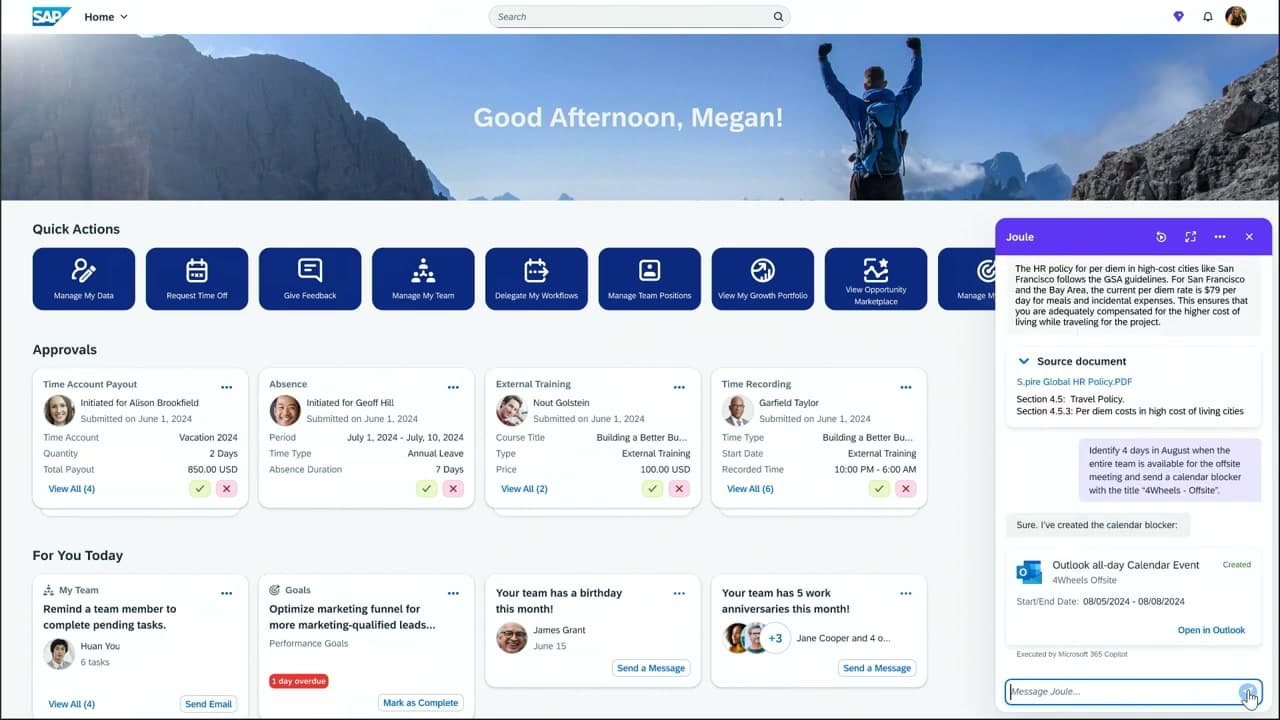This screenshot has height=720, width=1280.
Task: Open Joule conversation history icon
Action: 1161,237
